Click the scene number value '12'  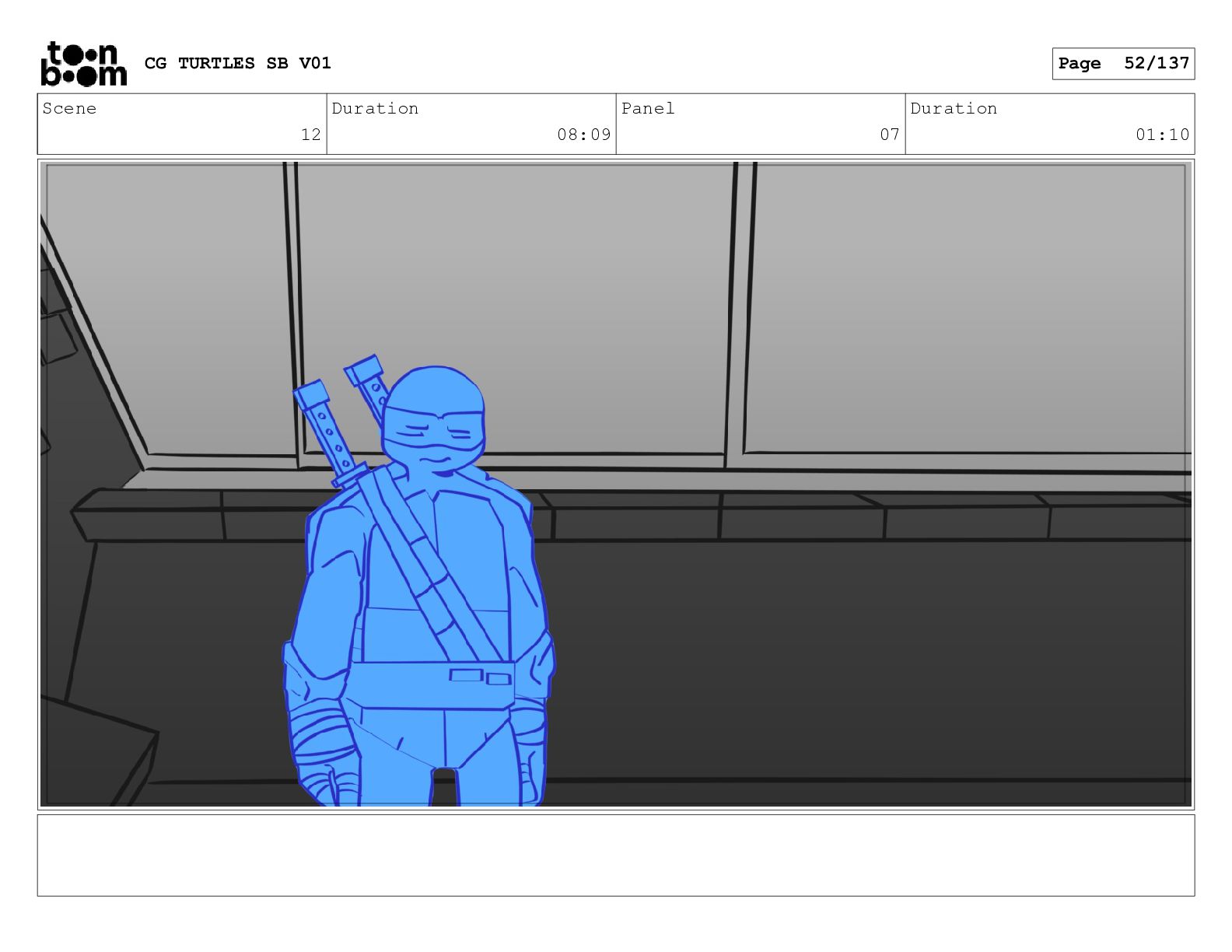tap(311, 135)
